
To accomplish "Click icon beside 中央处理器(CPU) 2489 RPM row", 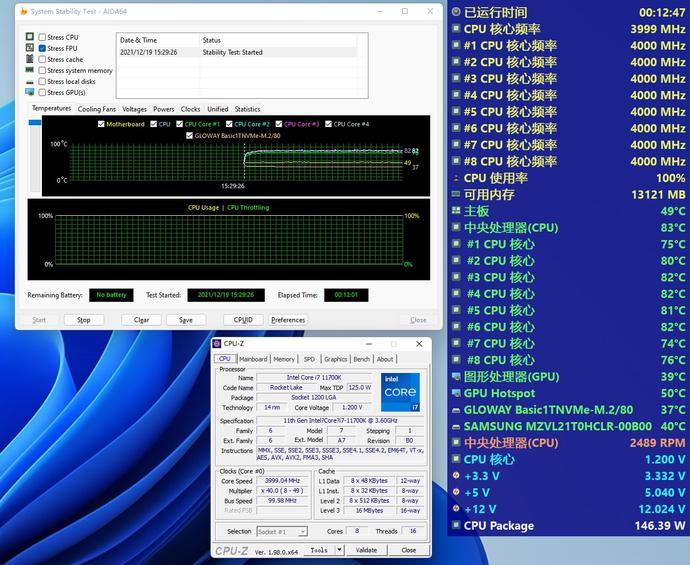I will coord(456,443).
